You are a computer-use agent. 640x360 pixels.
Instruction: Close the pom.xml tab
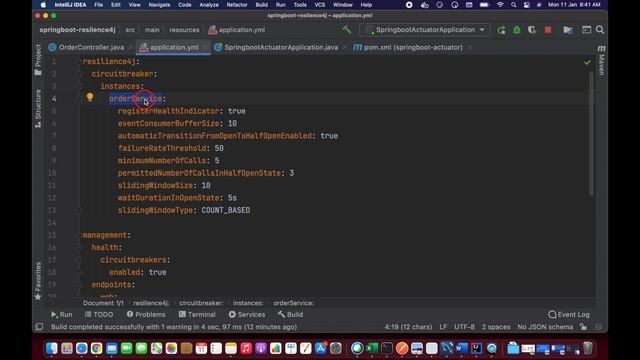tap(470, 48)
